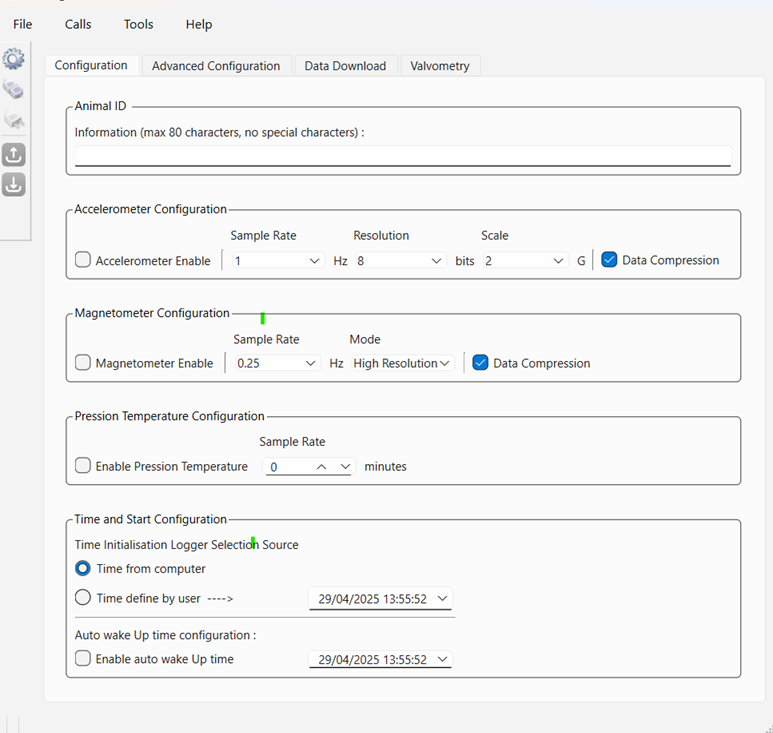Click the download icon in left sidebar
The width and height of the screenshot is (773, 733).
coord(13,185)
